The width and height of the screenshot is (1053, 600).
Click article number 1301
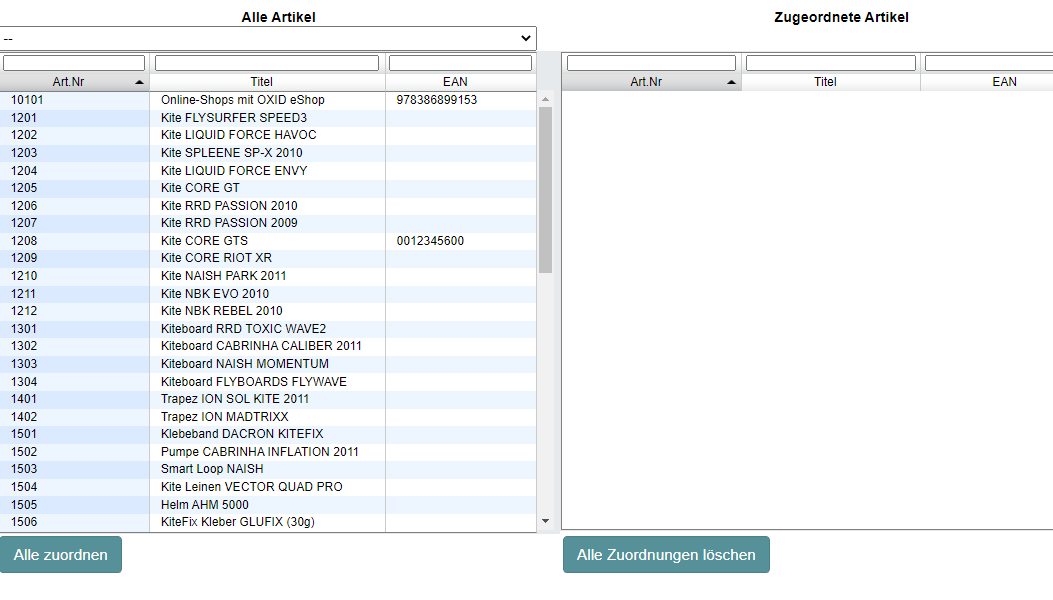click(24, 329)
